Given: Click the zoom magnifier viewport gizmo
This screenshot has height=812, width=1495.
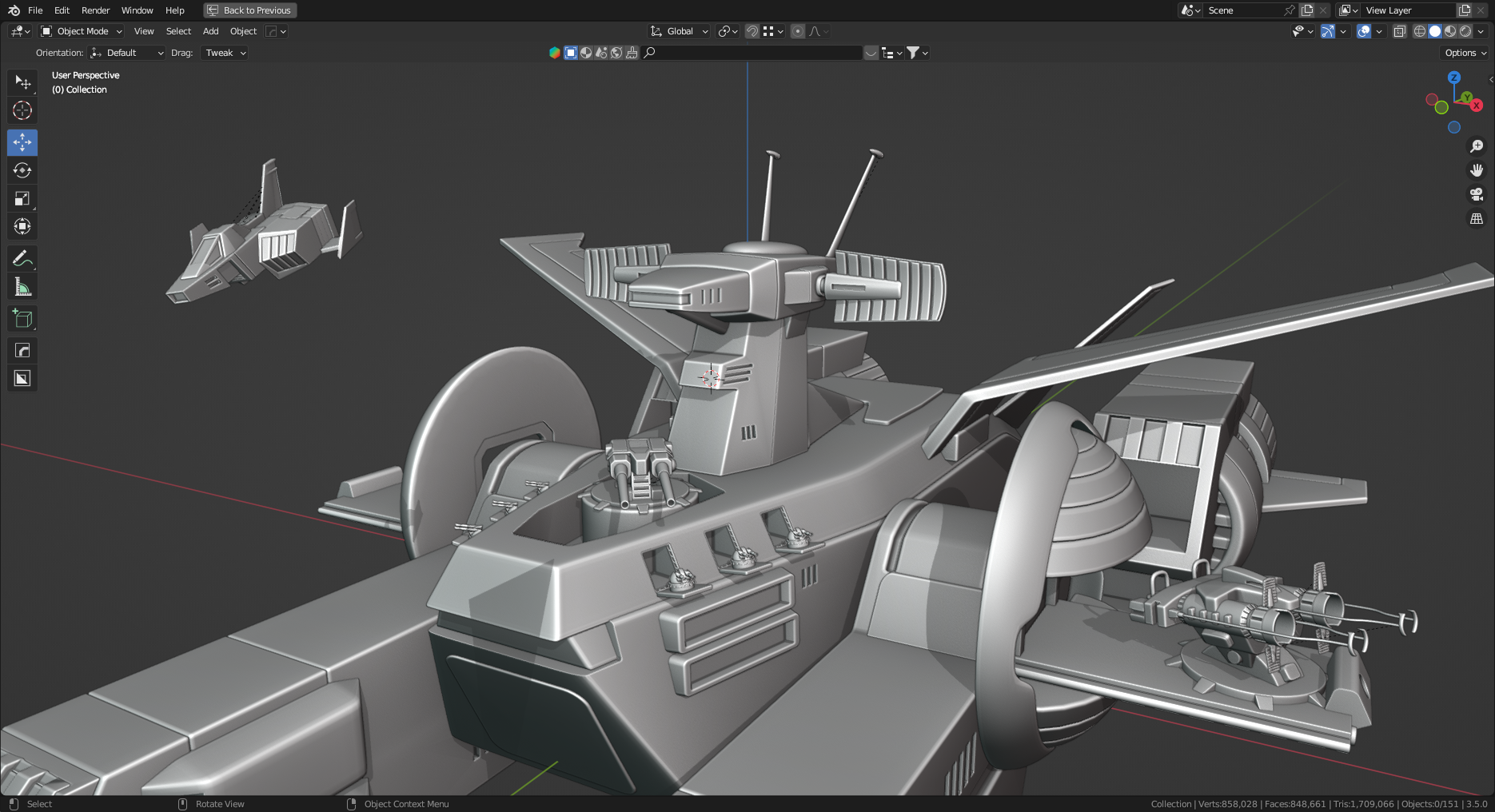Looking at the screenshot, I should [x=1477, y=146].
